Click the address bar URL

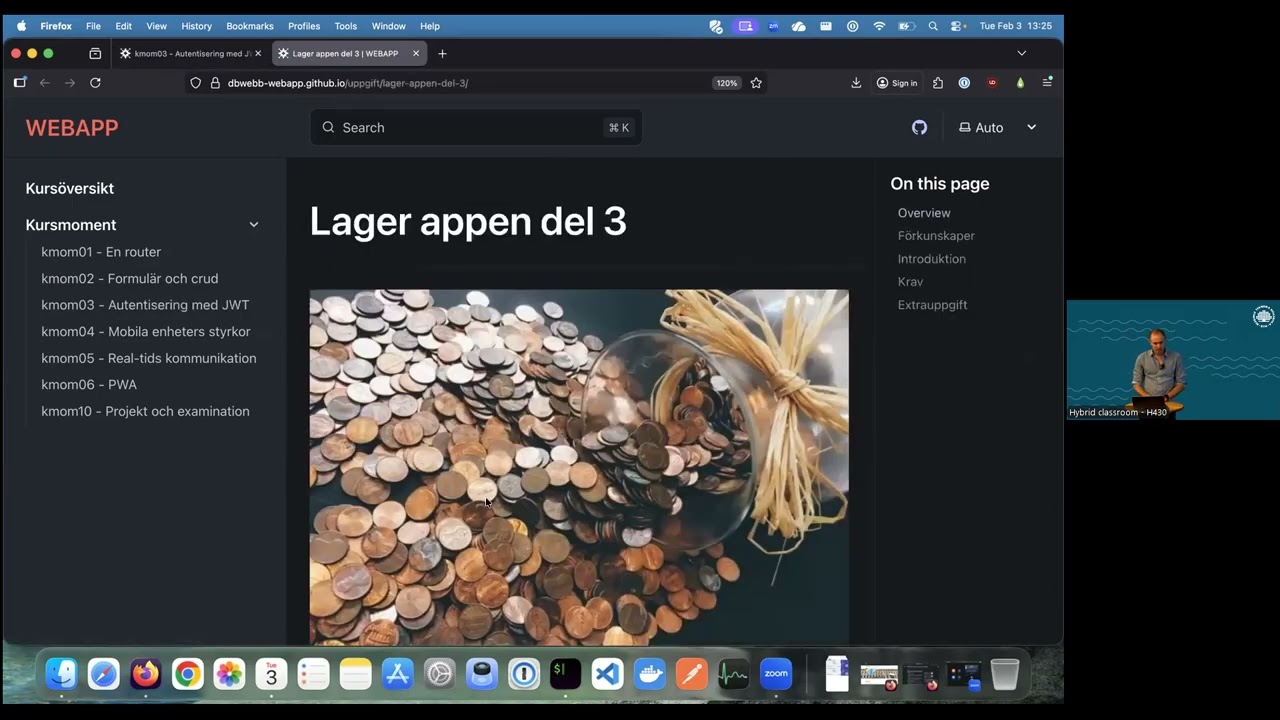pyautogui.click(x=348, y=83)
